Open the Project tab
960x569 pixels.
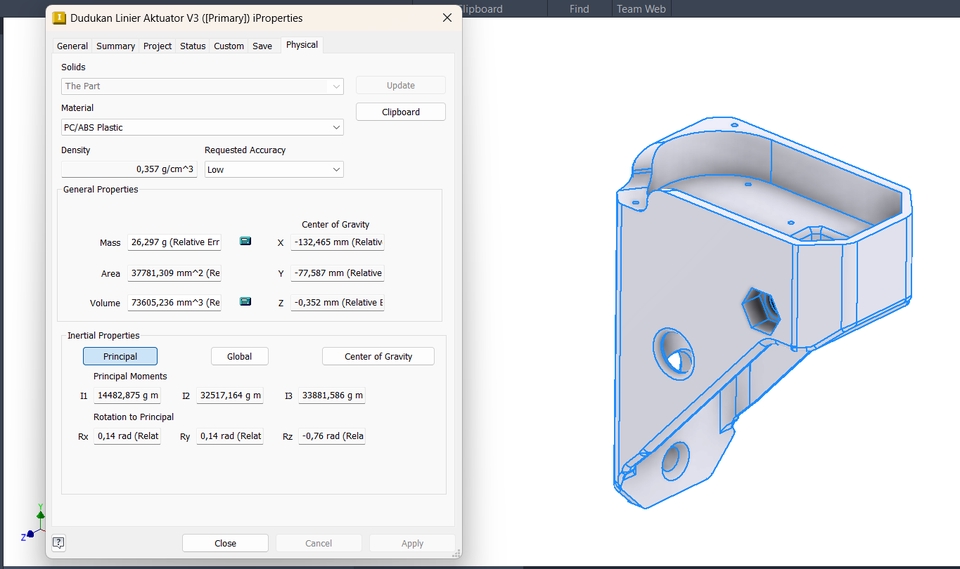click(157, 46)
